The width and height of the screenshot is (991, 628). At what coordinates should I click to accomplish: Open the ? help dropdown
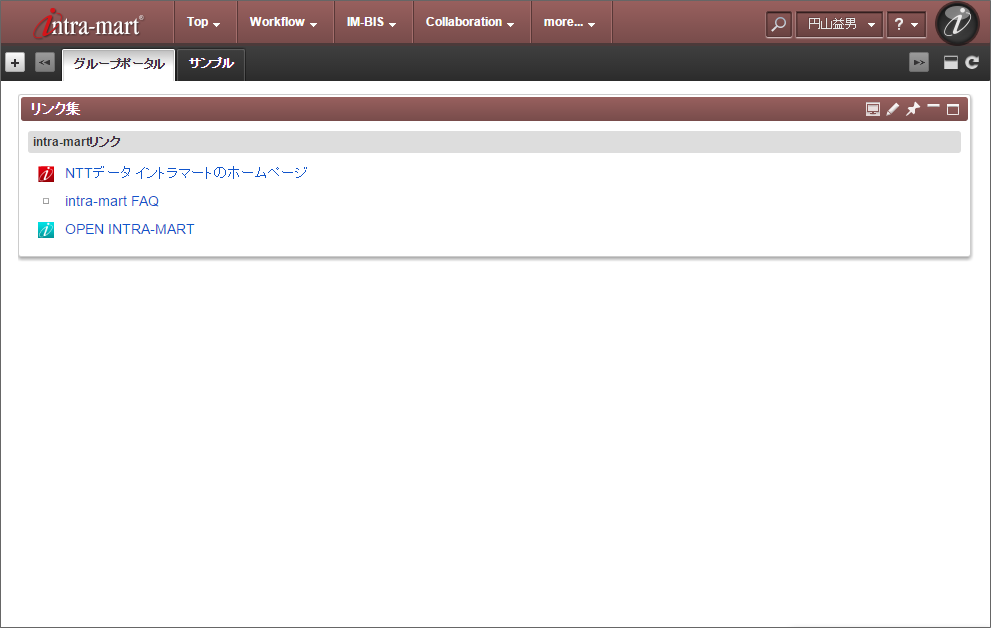(x=906, y=25)
